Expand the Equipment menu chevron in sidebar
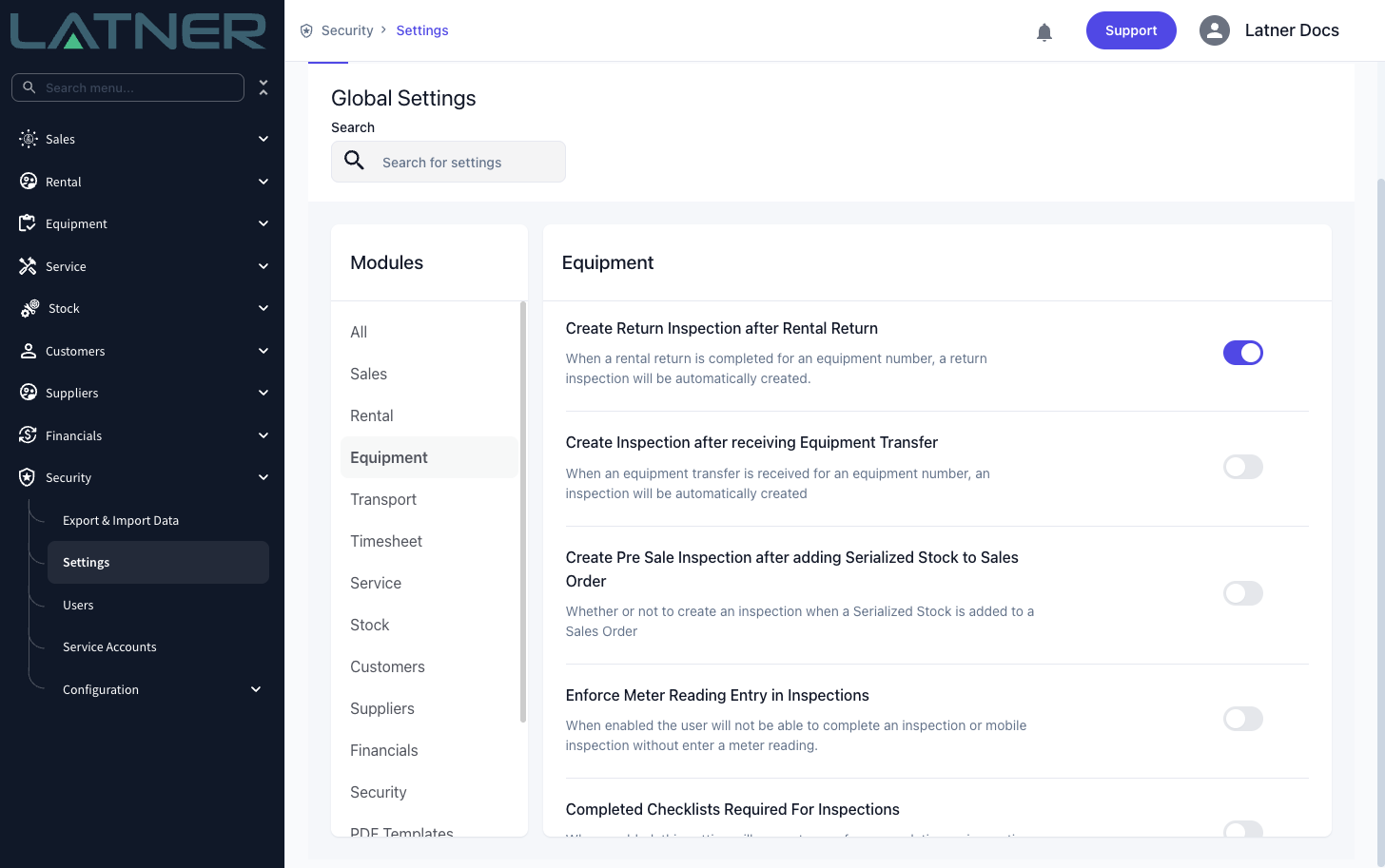The image size is (1385, 868). tap(263, 223)
